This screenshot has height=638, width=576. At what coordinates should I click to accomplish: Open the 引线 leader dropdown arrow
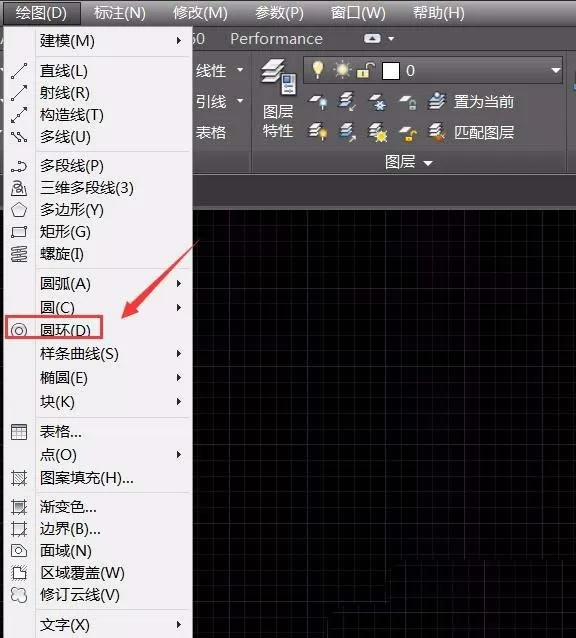(240, 101)
